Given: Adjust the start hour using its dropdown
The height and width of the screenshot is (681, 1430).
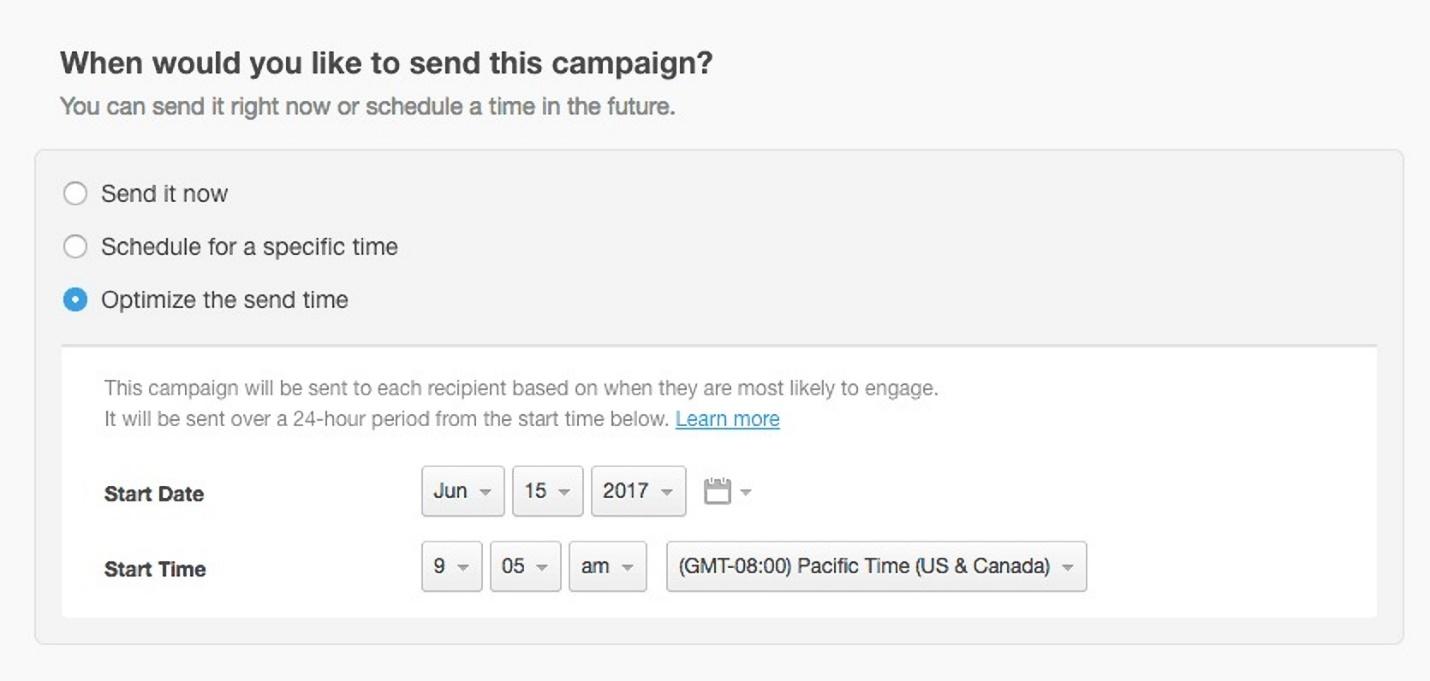Looking at the screenshot, I should (451, 566).
